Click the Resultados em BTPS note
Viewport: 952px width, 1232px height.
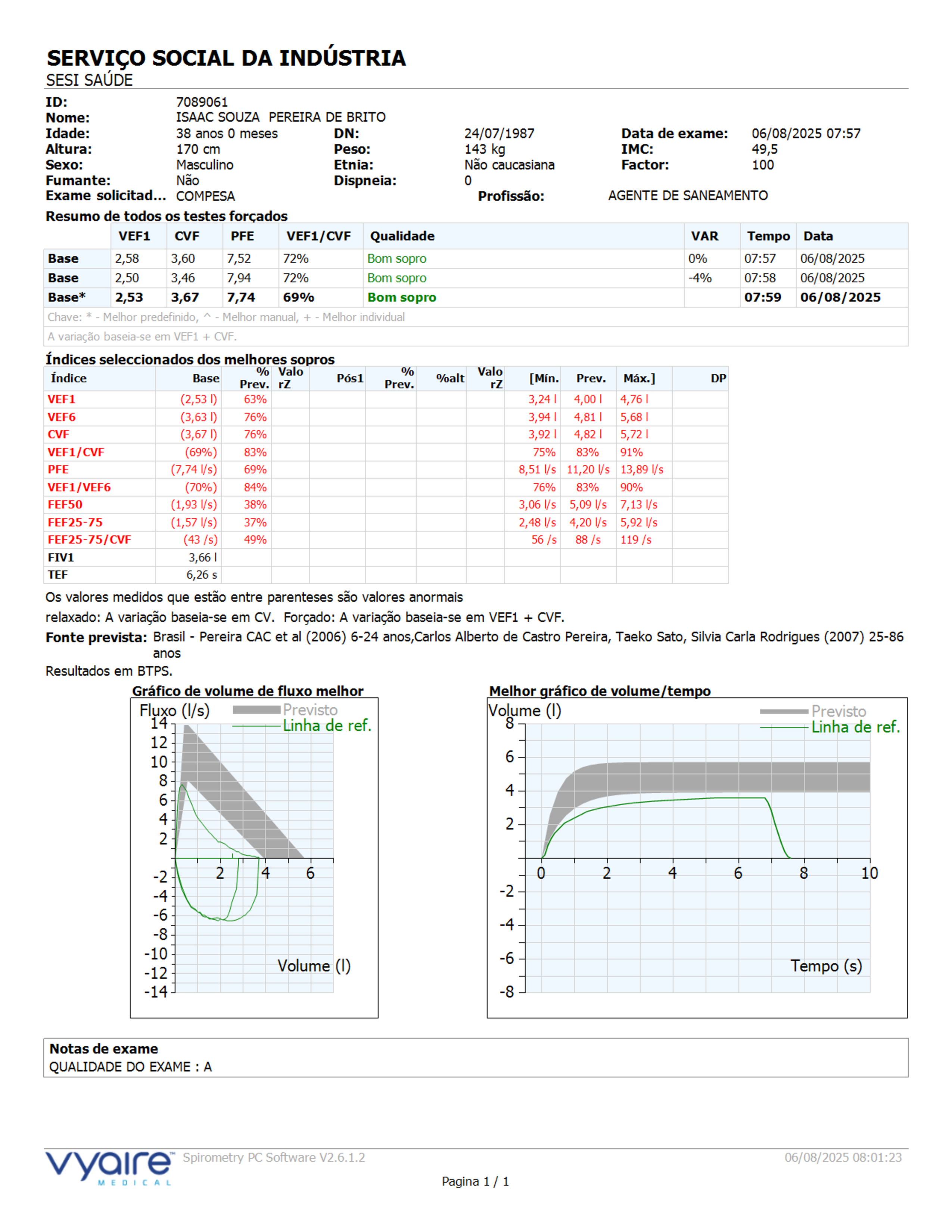click(109, 671)
